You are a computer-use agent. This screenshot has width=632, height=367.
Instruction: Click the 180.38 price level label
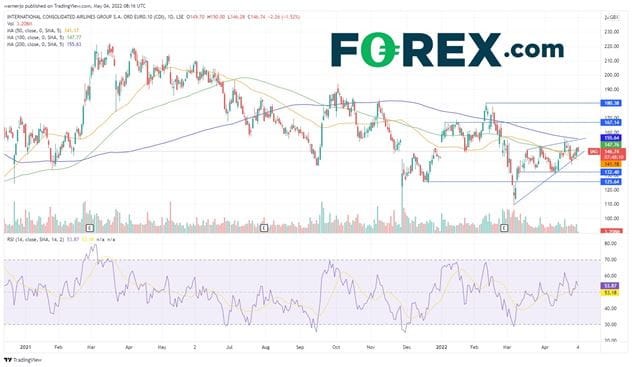tap(610, 103)
